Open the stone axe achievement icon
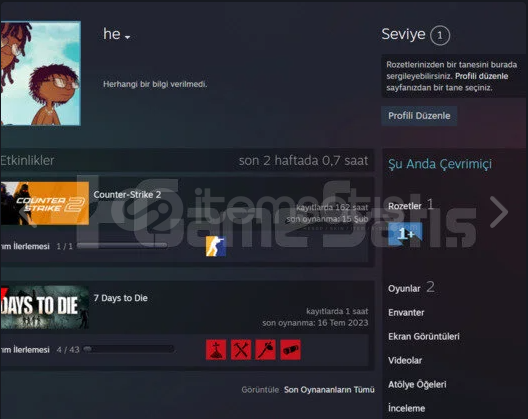This screenshot has height=419, width=528. (x=266, y=350)
